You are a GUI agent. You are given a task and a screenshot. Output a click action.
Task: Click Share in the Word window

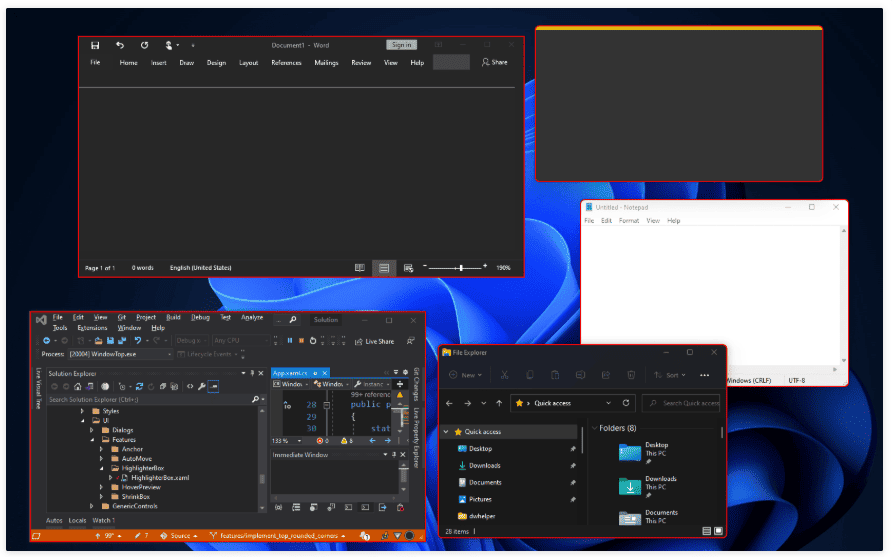[x=495, y=63]
